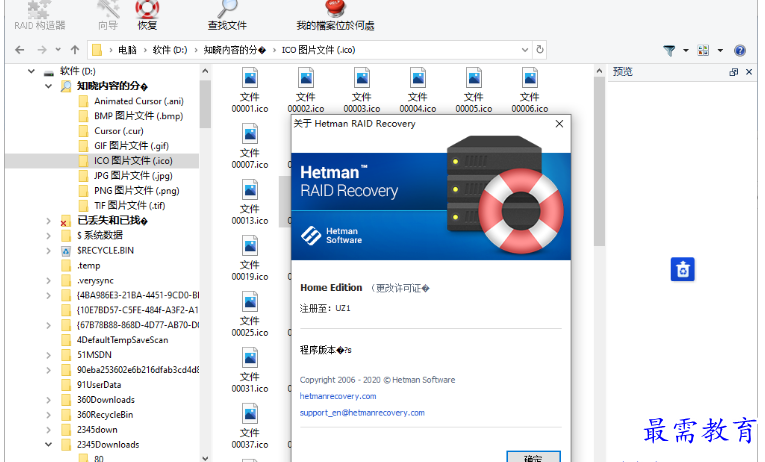Click the blue recycle bin preview icon
This screenshot has height=462, width=765.
click(683, 269)
